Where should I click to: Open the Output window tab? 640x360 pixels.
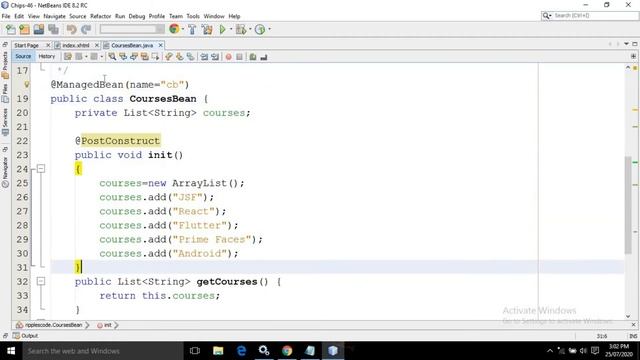tap(25, 336)
